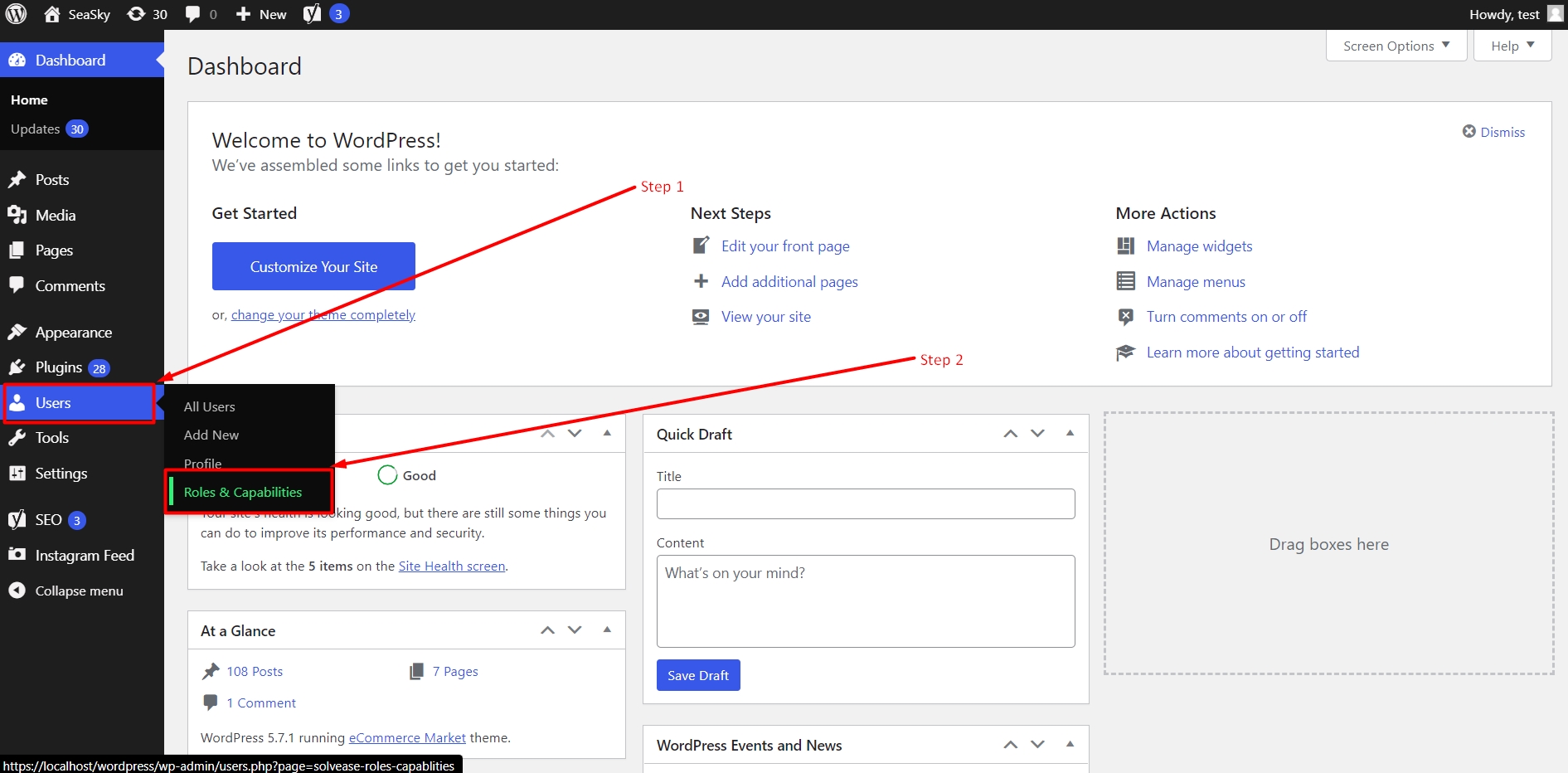Toggle WordPress Events and News collapse triangle

[x=1070, y=744]
